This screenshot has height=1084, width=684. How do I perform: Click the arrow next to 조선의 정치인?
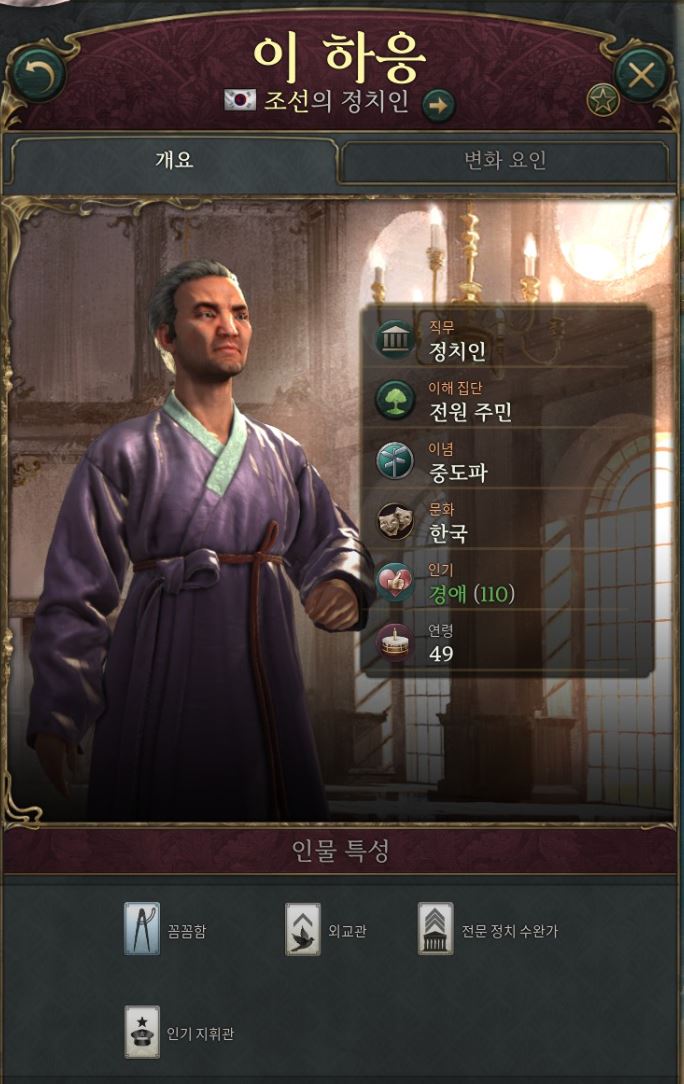pos(438,106)
